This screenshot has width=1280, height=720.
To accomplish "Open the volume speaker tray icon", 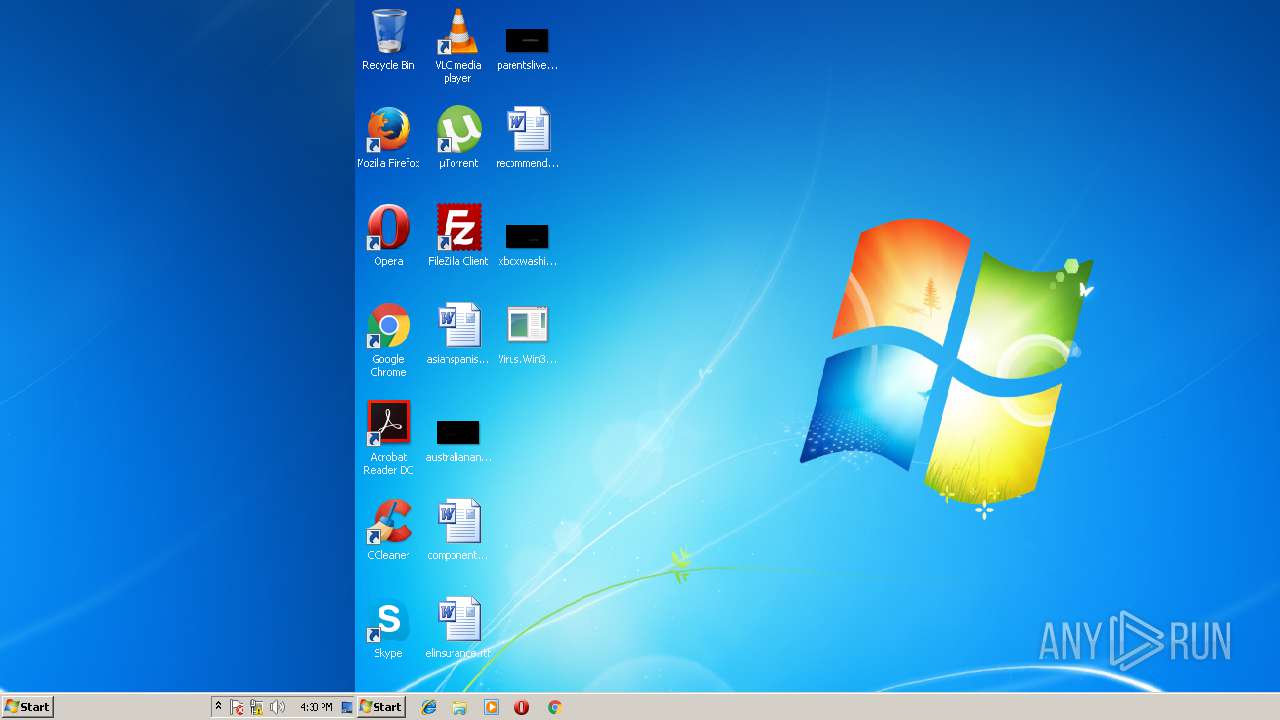I will (x=277, y=707).
